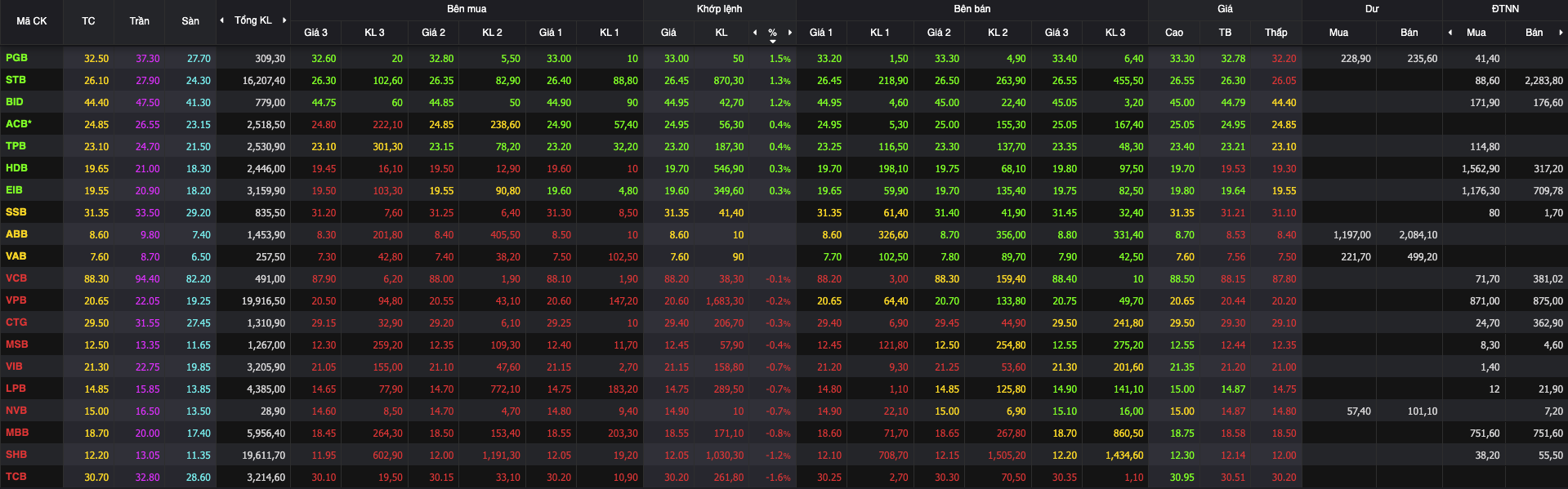Click SHB sell volume 1,505,20
This screenshot has width=1568, height=489.
1007,456
